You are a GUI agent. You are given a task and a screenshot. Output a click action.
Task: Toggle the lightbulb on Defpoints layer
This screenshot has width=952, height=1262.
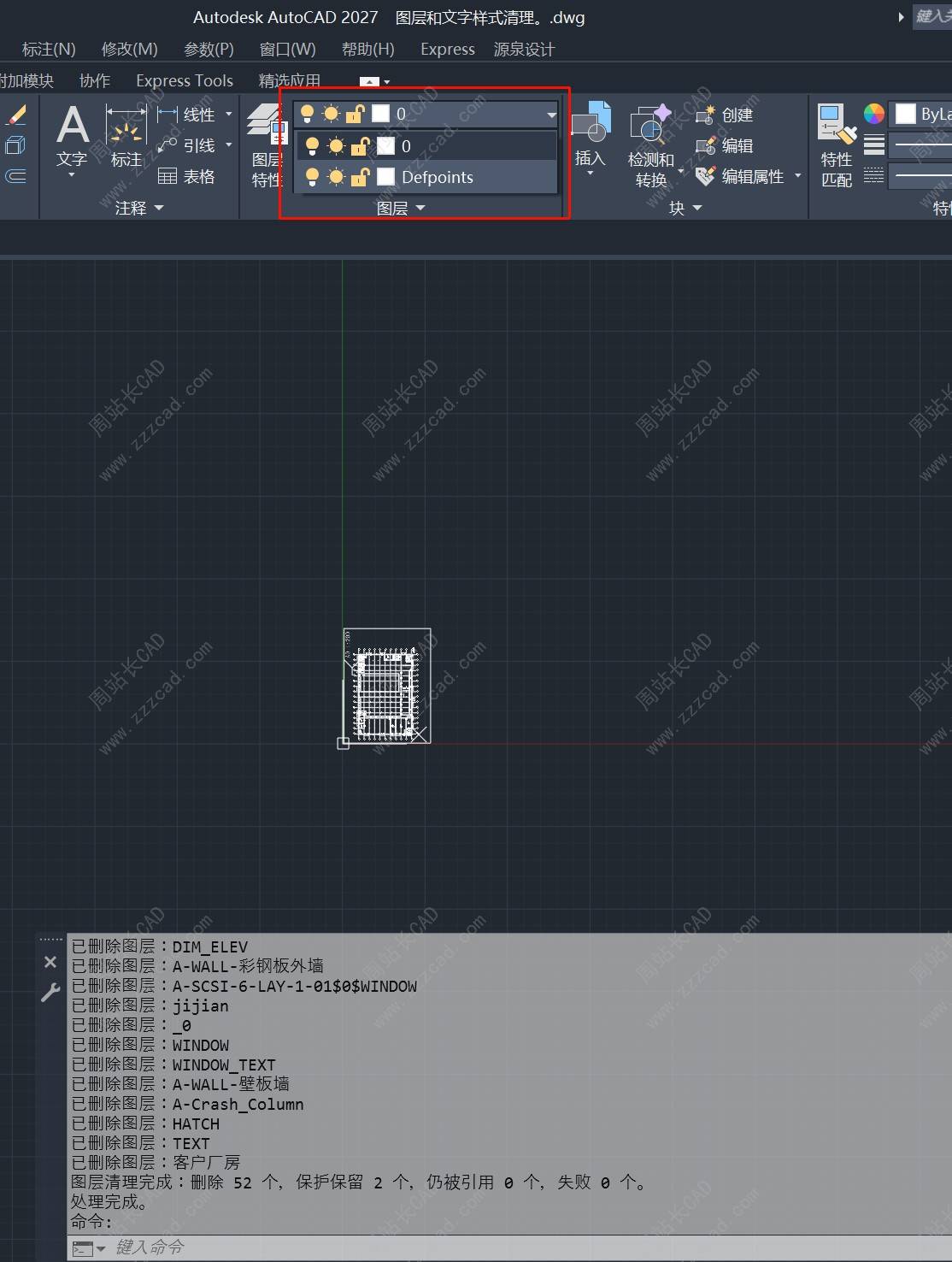click(x=312, y=177)
